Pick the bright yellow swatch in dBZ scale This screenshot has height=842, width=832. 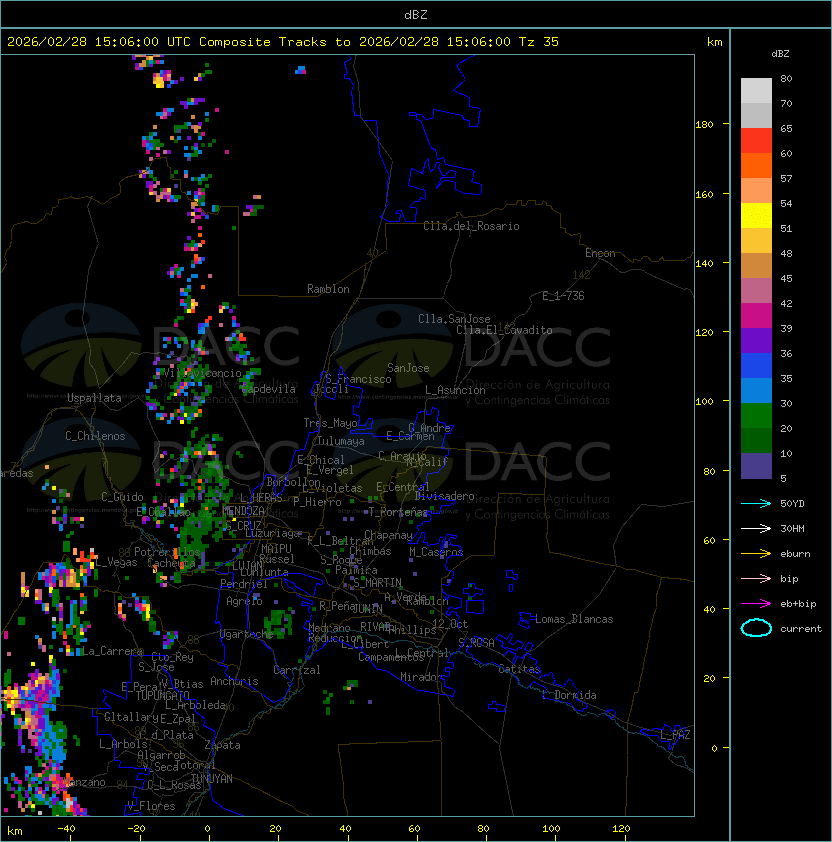756,216
